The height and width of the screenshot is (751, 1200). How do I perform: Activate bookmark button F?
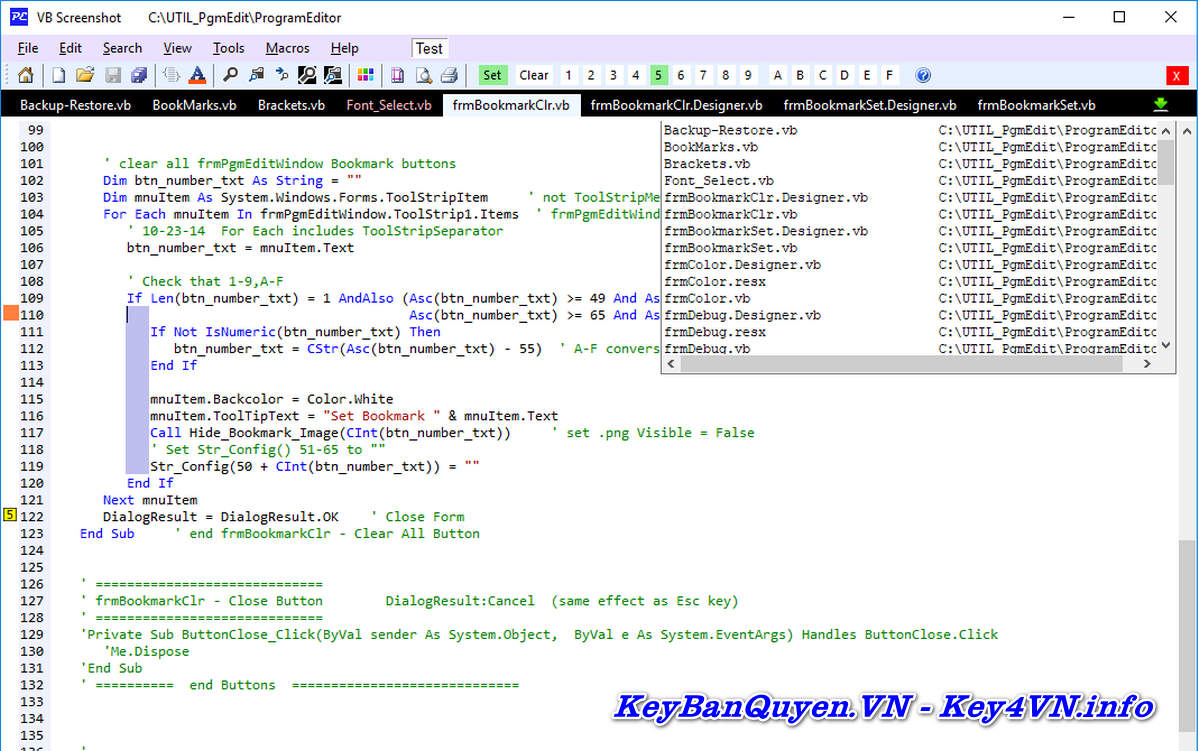pyautogui.click(x=890, y=75)
